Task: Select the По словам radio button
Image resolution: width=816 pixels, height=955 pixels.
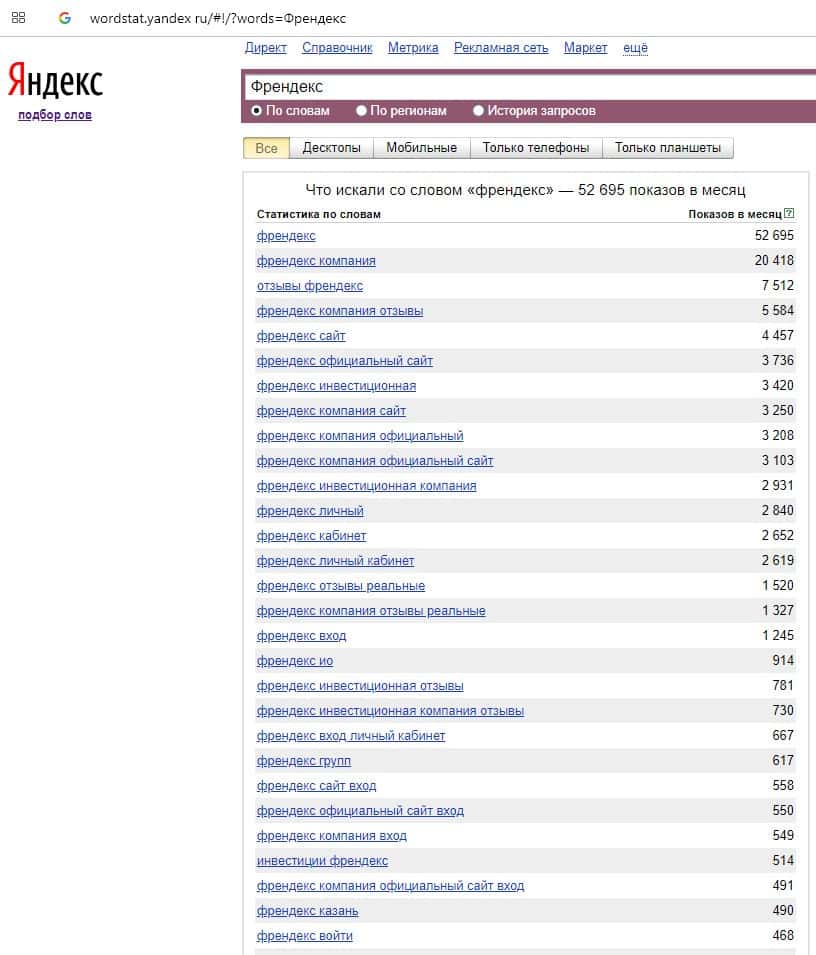Action: tap(256, 110)
